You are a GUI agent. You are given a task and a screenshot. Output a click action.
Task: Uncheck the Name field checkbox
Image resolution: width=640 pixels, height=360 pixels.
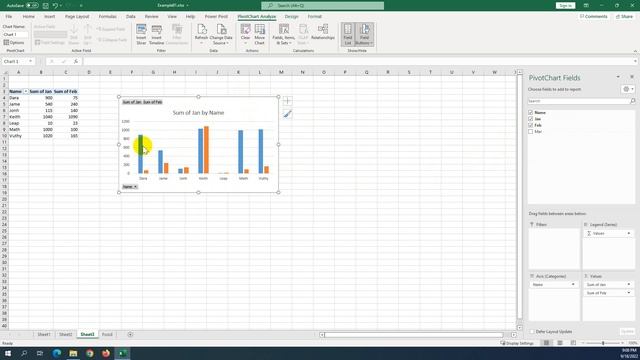coord(531,112)
